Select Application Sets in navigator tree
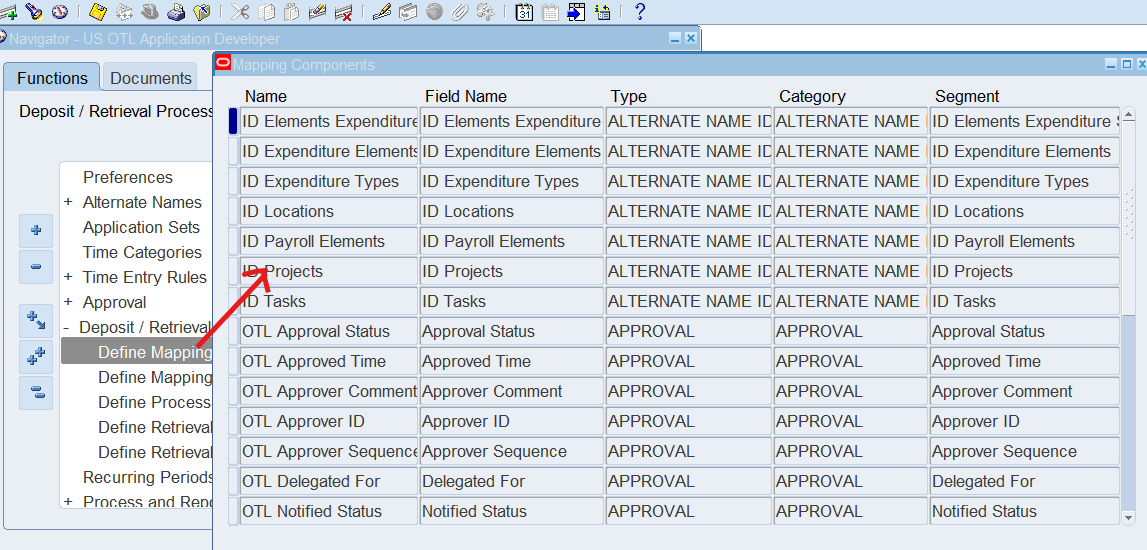Image resolution: width=1147 pixels, height=550 pixels. [141, 227]
